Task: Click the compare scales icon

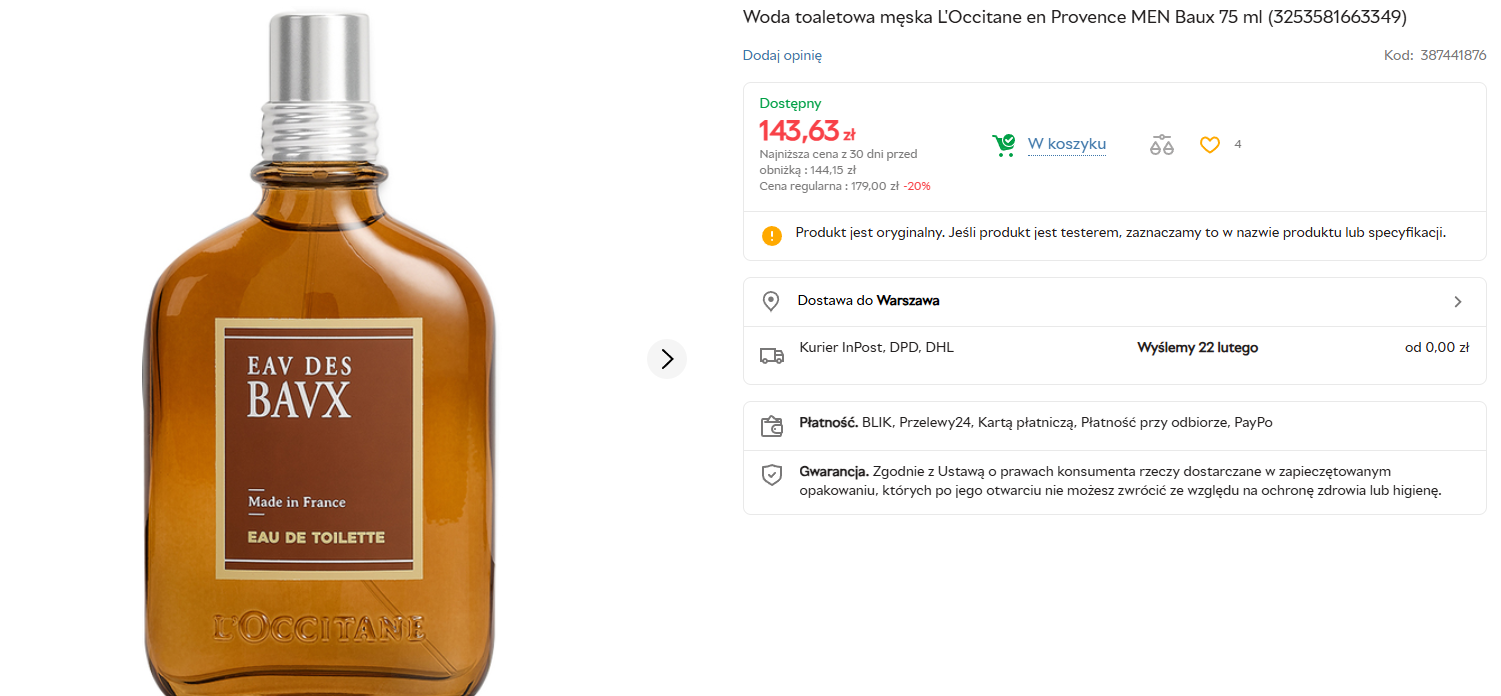Action: [x=1161, y=145]
